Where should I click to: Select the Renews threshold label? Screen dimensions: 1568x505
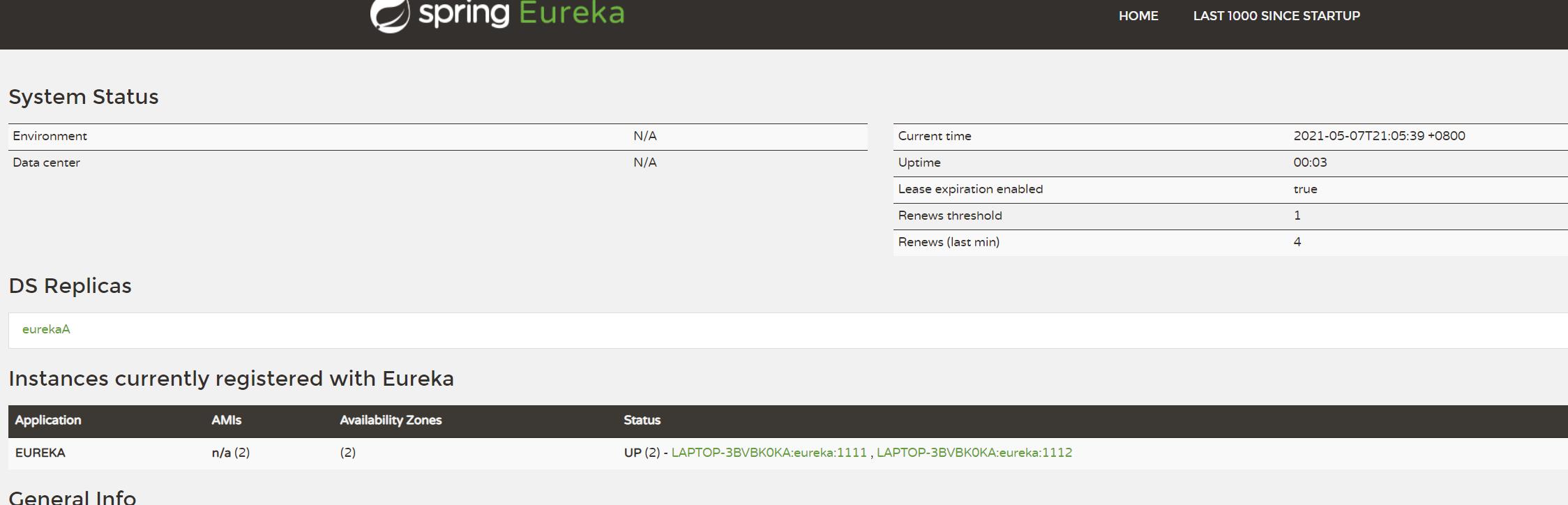(950, 216)
